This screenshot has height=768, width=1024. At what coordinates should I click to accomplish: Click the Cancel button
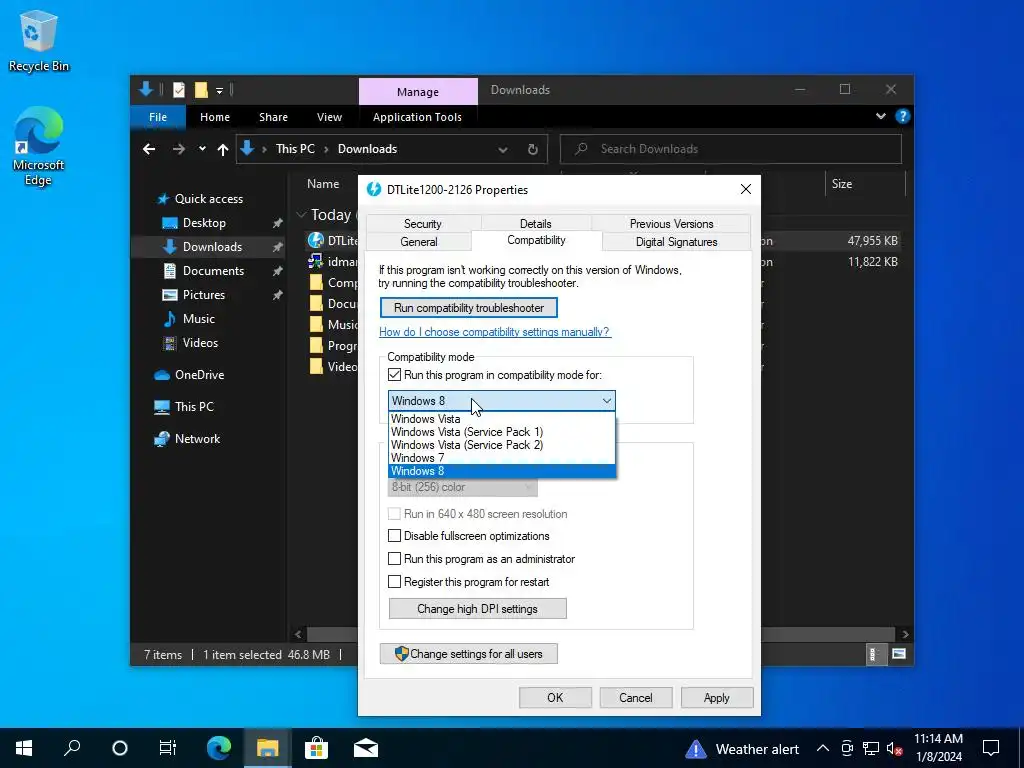pos(635,697)
